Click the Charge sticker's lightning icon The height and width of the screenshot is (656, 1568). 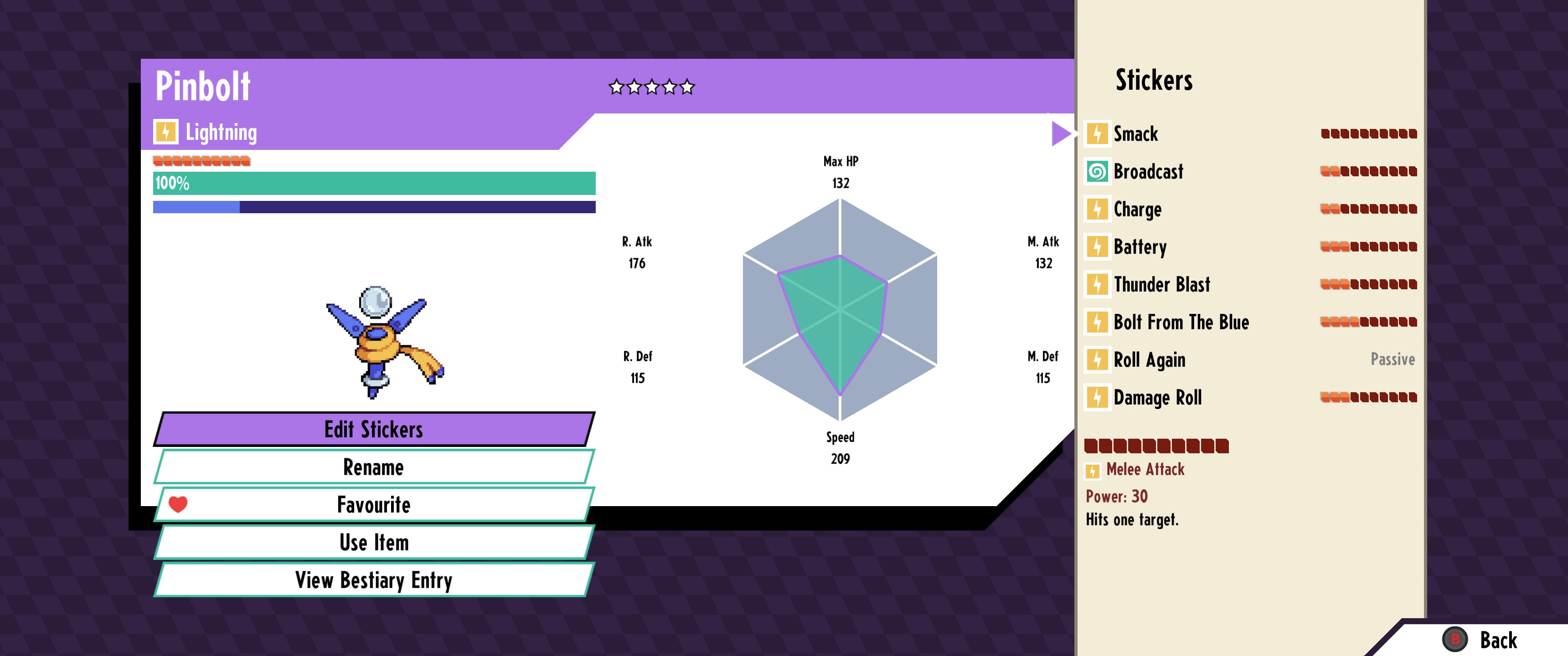pos(1097,210)
